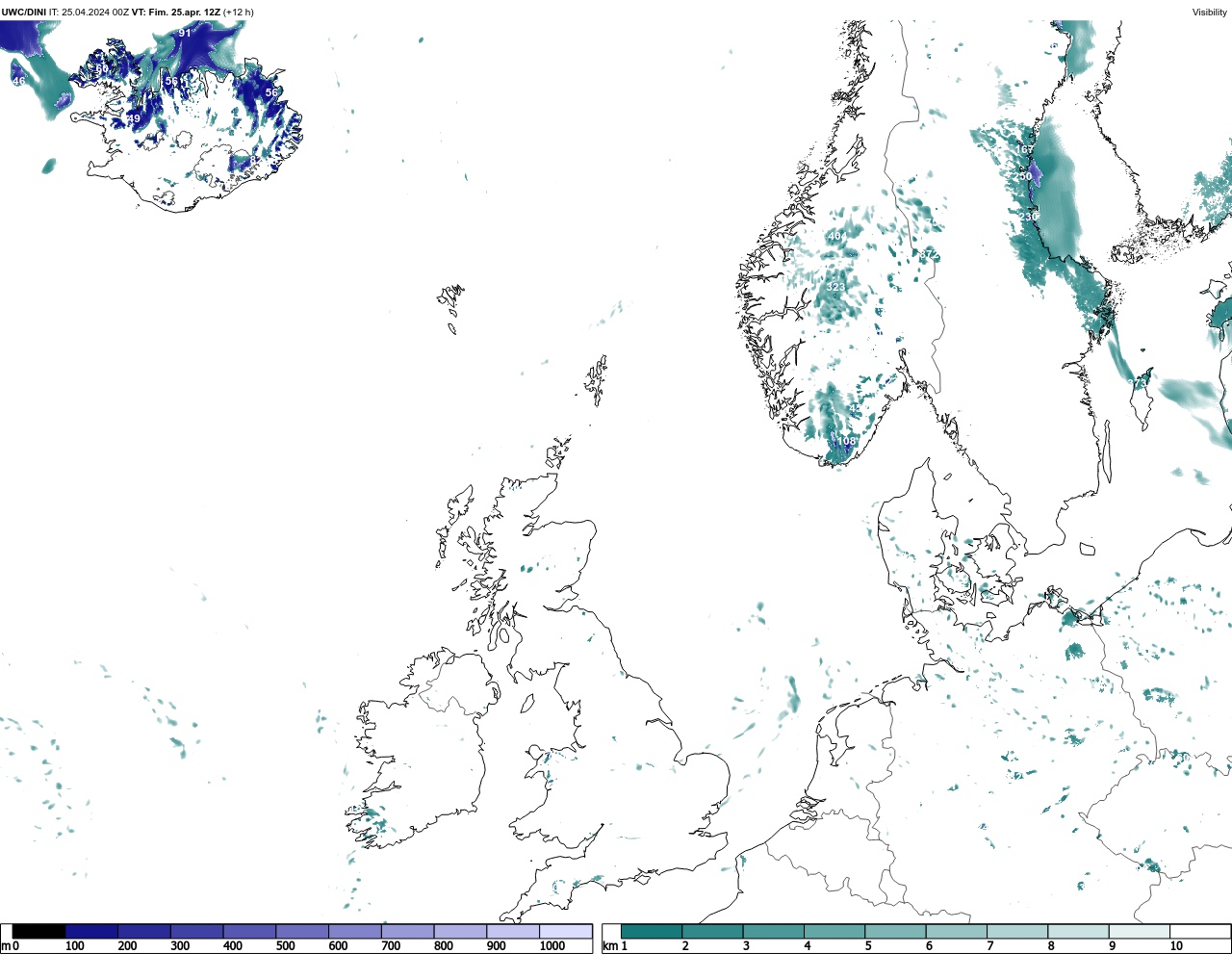The image size is (1232, 954).
Task: Click the '1' label in km legend
Action: pyautogui.click(x=625, y=946)
